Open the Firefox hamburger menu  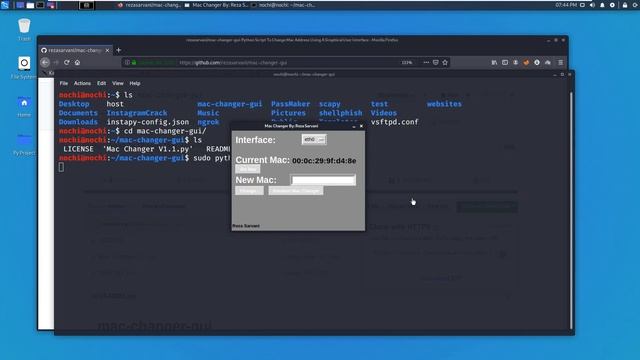coord(560,62)
